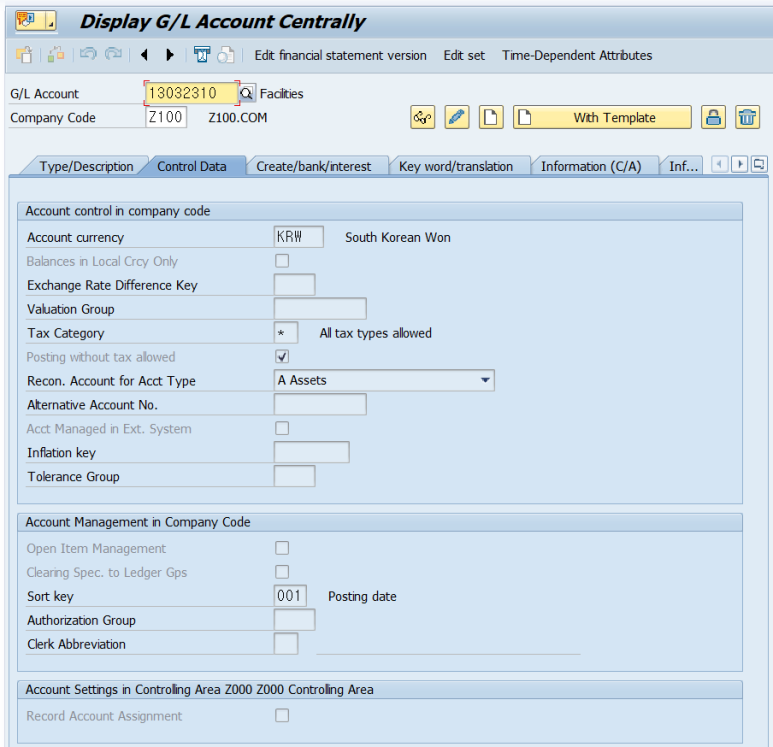773x747 pixels.
Task: Toggle Acct Managed in Ext. System checkbox
Action: (282, 428)
